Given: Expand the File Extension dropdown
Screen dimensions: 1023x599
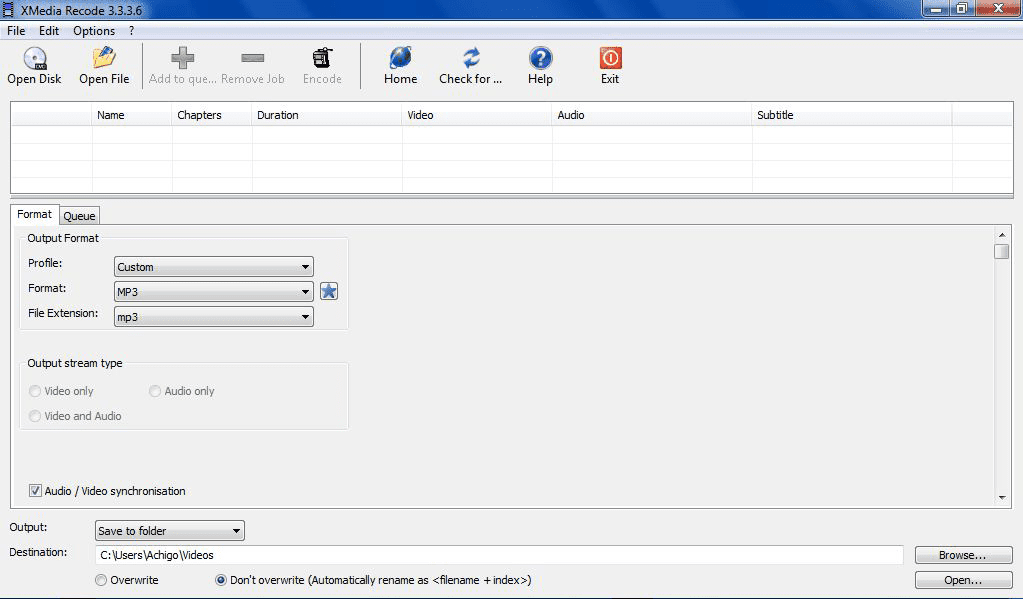Looking at the screenshot, I should pyautogui.click(x=214, y=317).
